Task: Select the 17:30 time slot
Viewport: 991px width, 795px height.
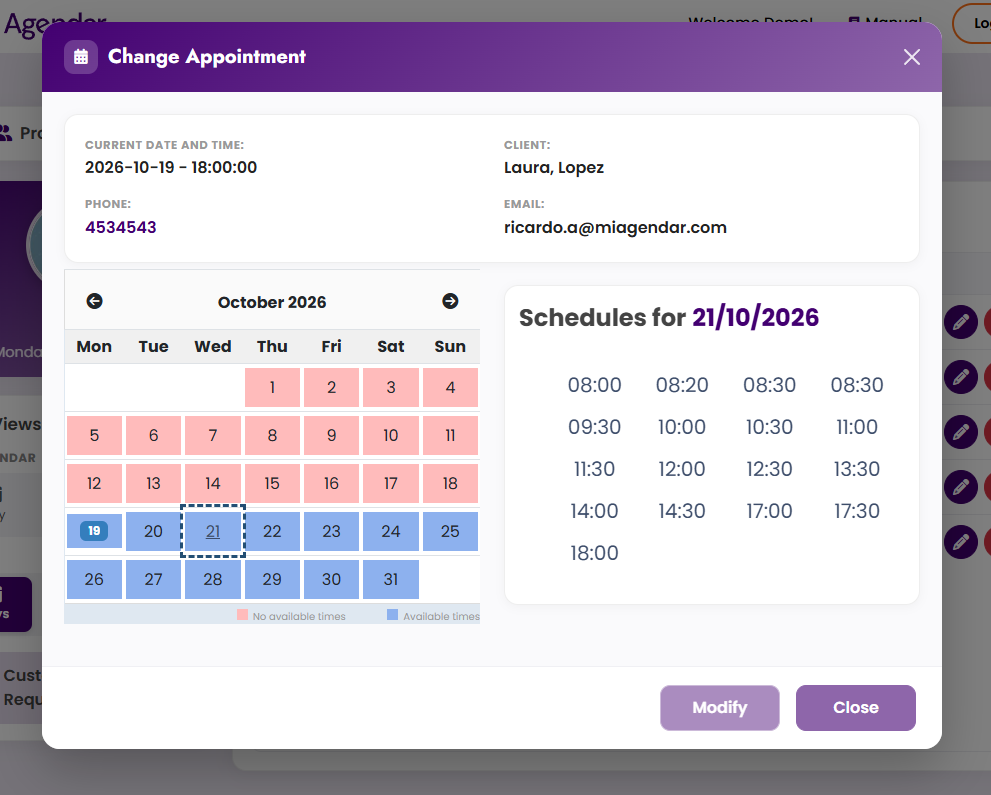Action: click(x=857, y=511)
